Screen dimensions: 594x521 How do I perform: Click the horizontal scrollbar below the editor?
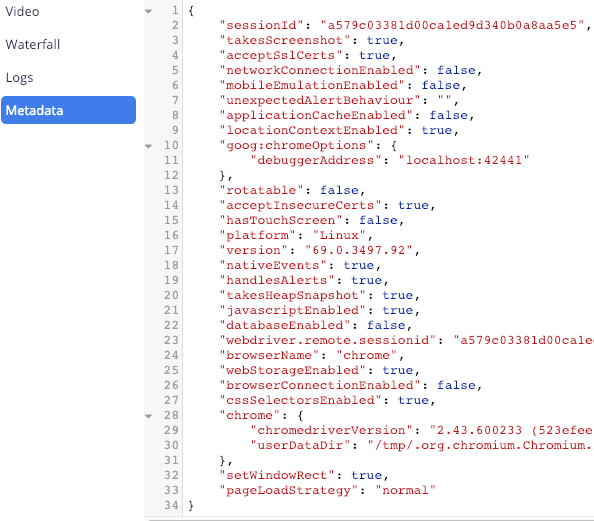(x=371, y=519)
